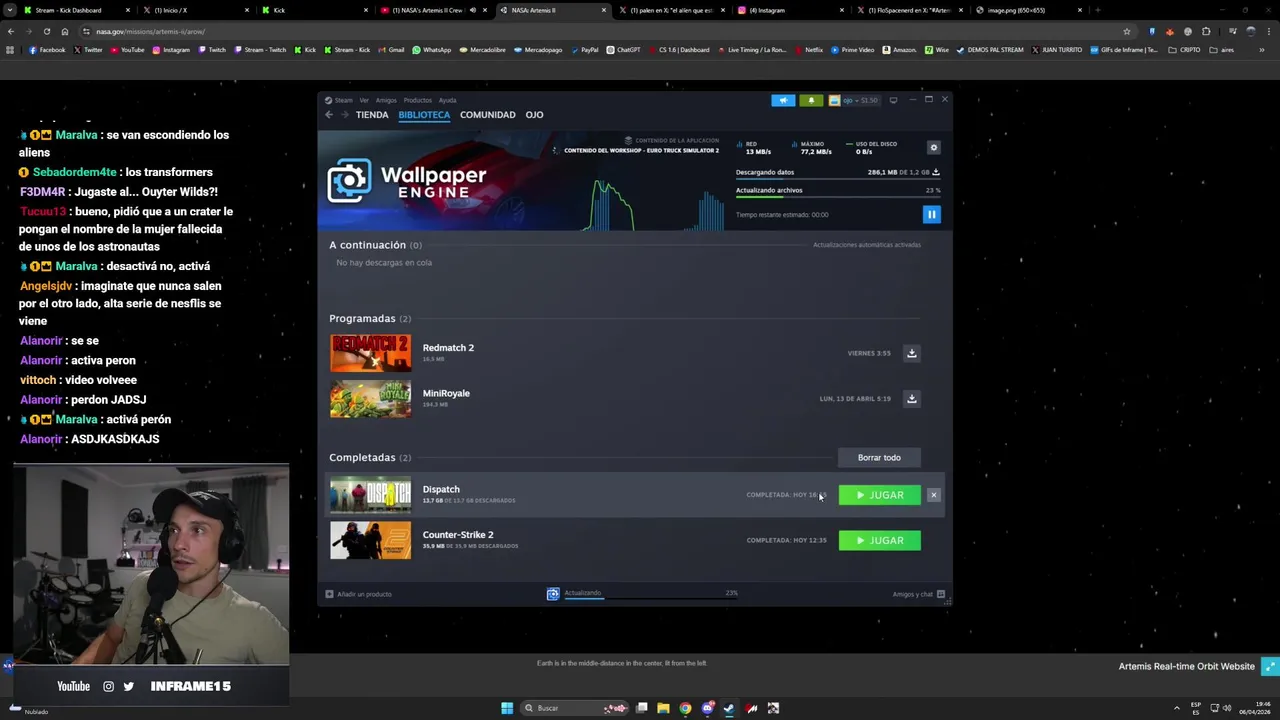Open the ojo account dropdown
The height and width of the screenshot is (720, 1280).
853,100
